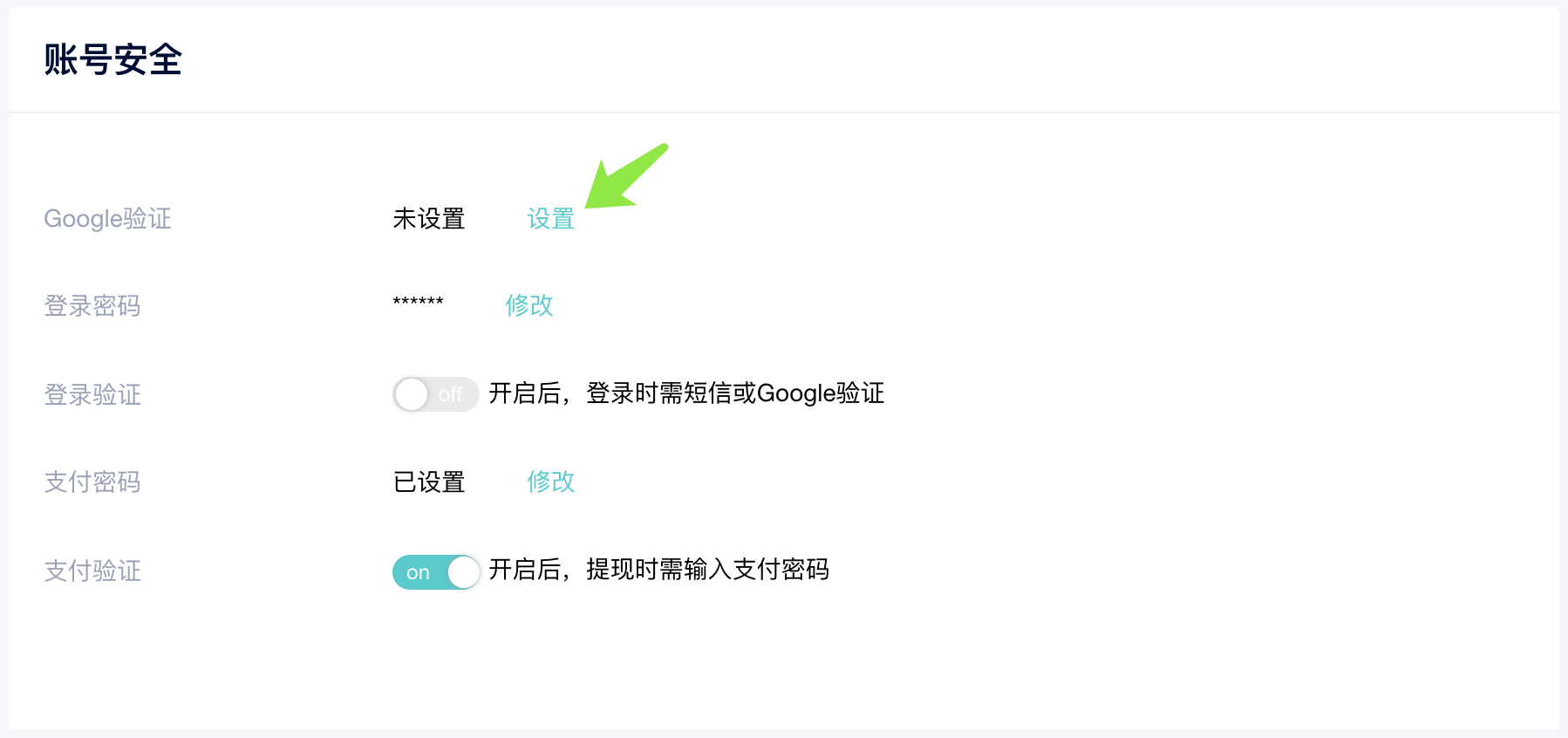The width and height of the screenshot is (1568, 738).
Task: Click the 登录密码 row label
Action: (x=92, y=306)
